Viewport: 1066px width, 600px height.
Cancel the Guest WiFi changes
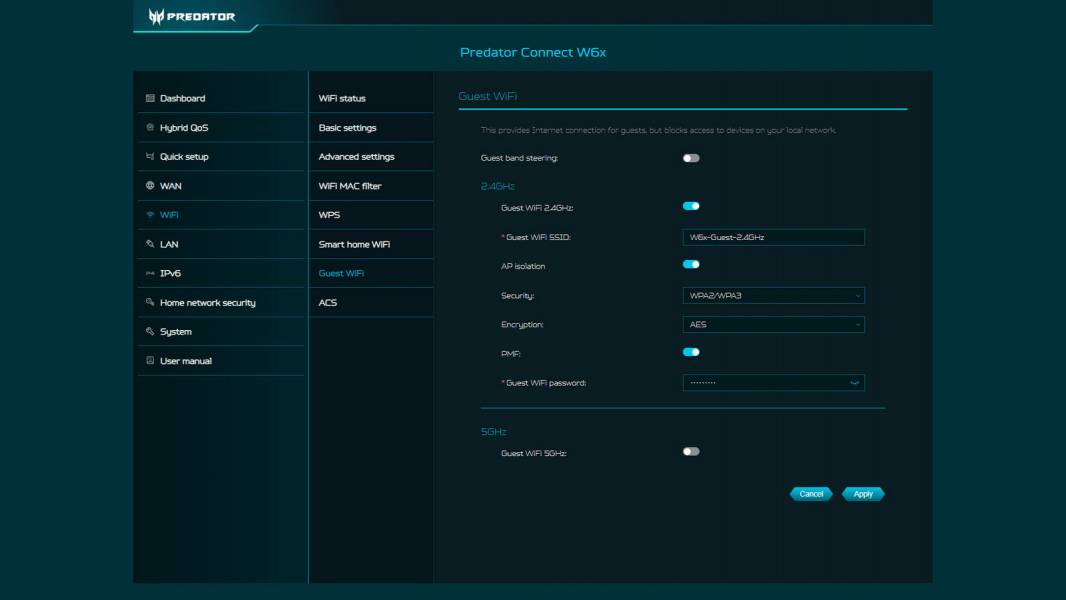tap(811, 493)
